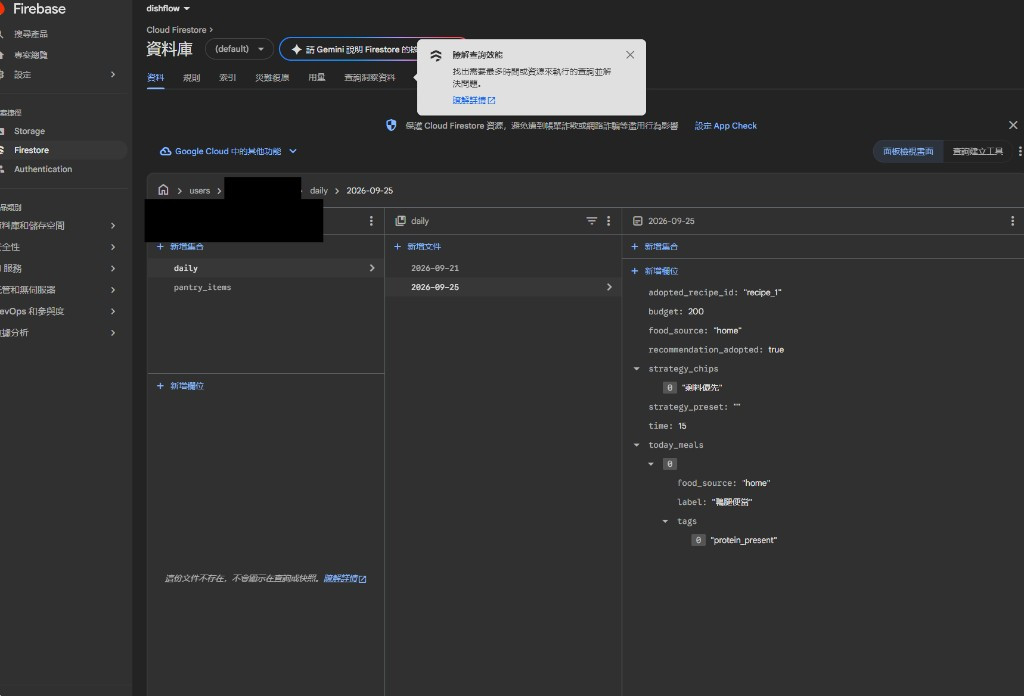
Task: Click the daily collection icon in header
Action: [400, 221]
